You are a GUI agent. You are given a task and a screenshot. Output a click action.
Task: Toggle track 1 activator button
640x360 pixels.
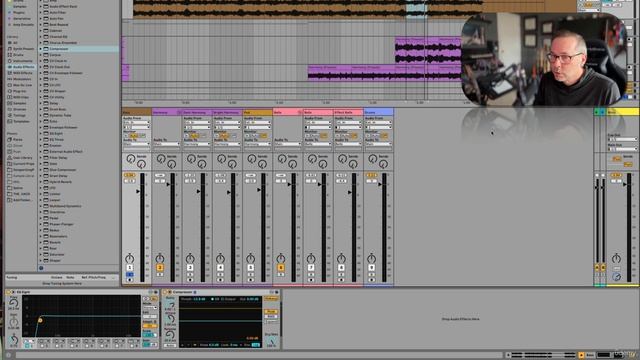129,268
